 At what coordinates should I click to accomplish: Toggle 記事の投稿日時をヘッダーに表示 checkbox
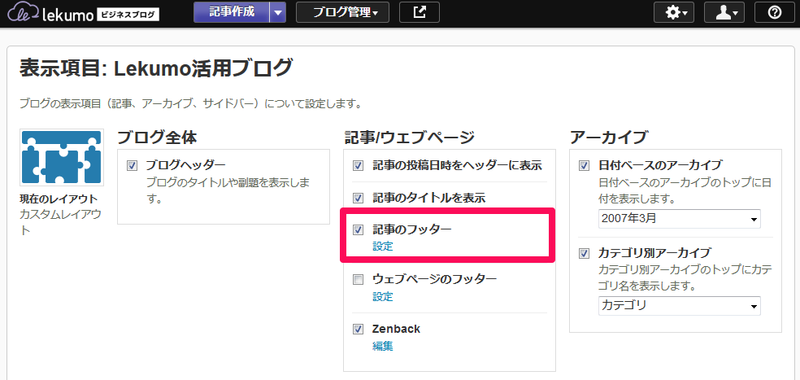pos(359,165)
